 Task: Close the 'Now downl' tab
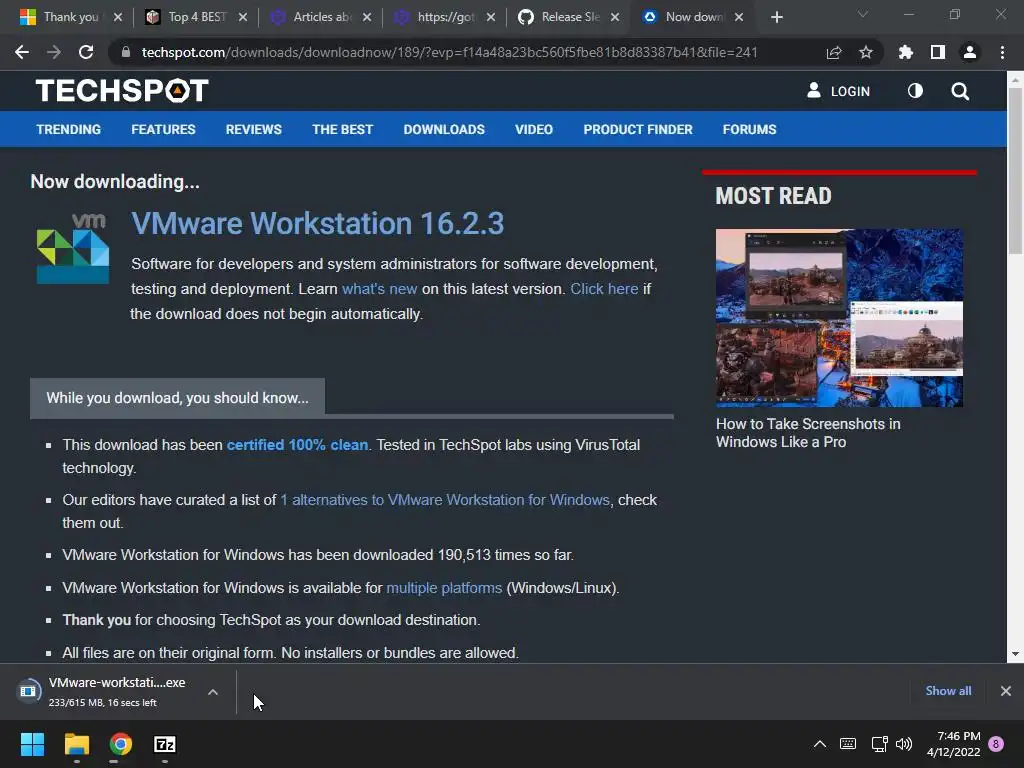click(739, 18)
